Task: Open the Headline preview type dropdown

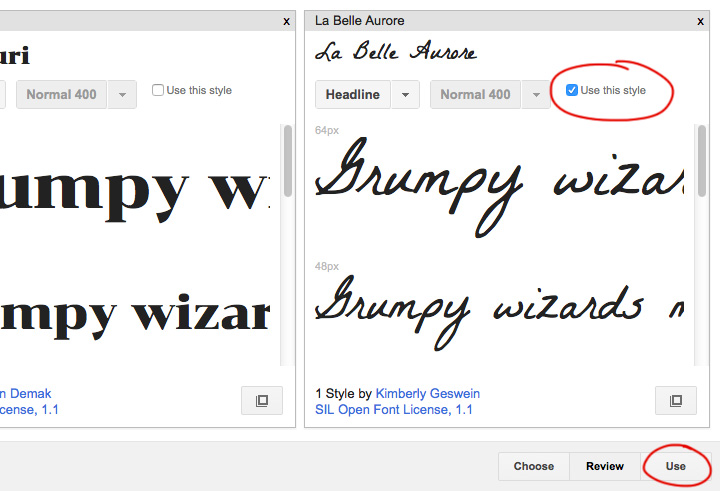Action: coord(353,95)
